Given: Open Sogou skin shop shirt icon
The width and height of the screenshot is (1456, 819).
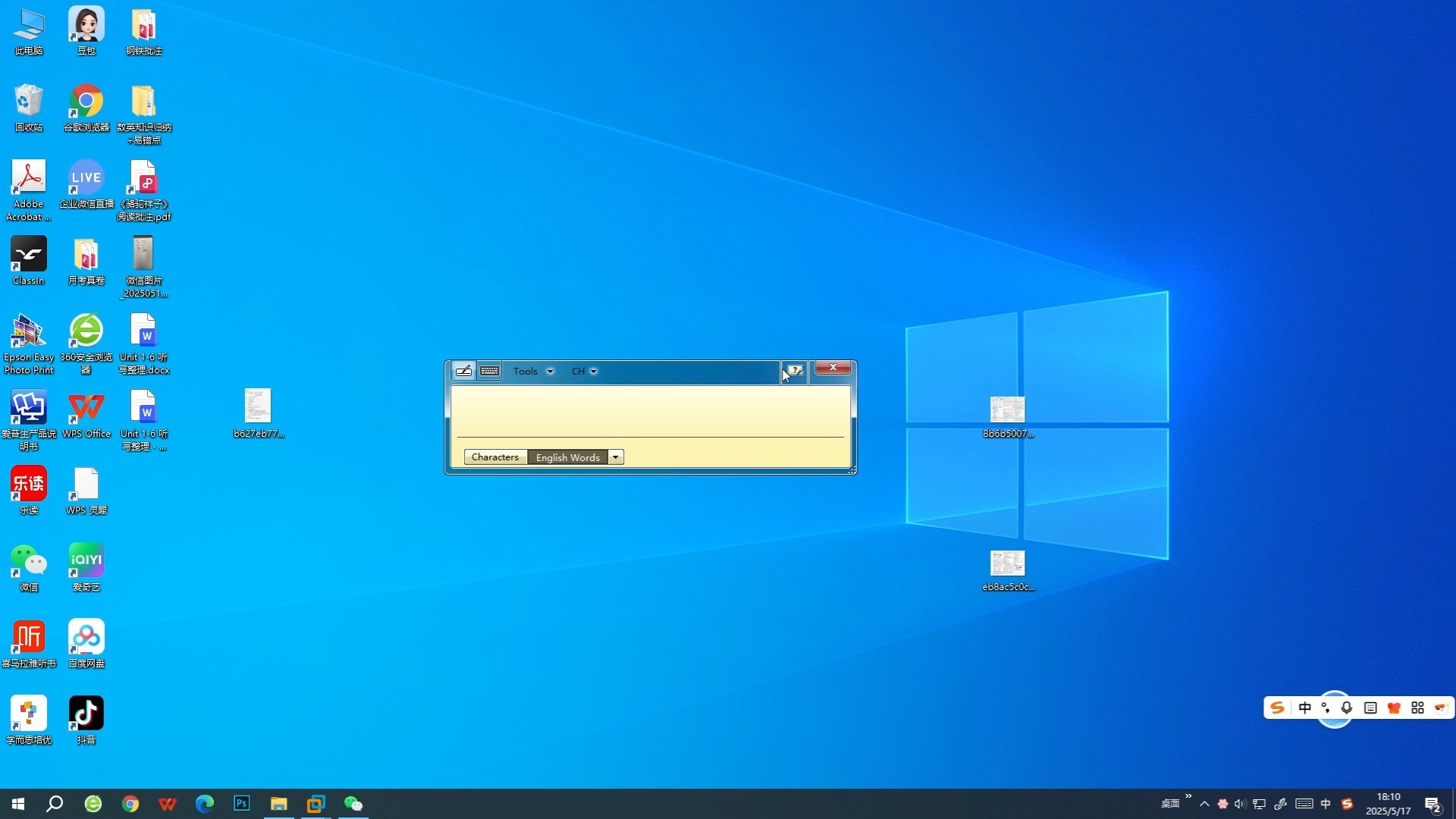Looking at the screenshot, I should 1394,708.
